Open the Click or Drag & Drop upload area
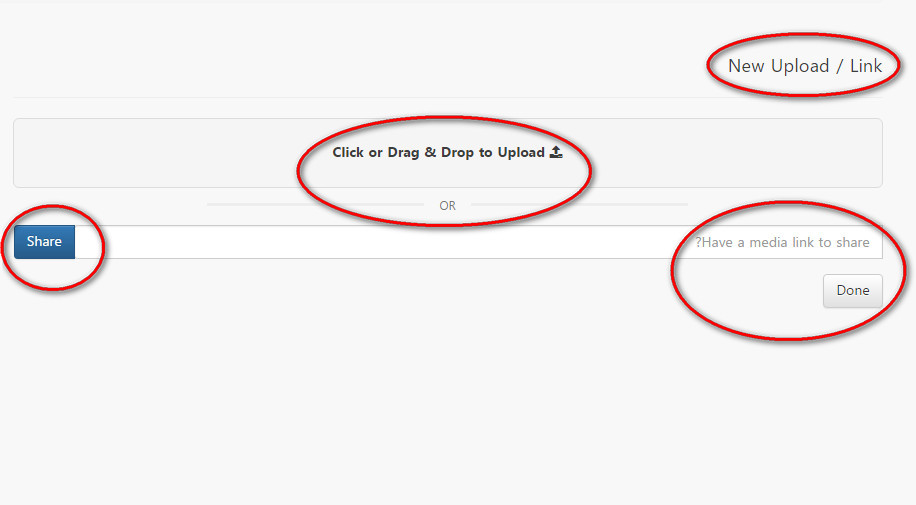 click(447, 153)
